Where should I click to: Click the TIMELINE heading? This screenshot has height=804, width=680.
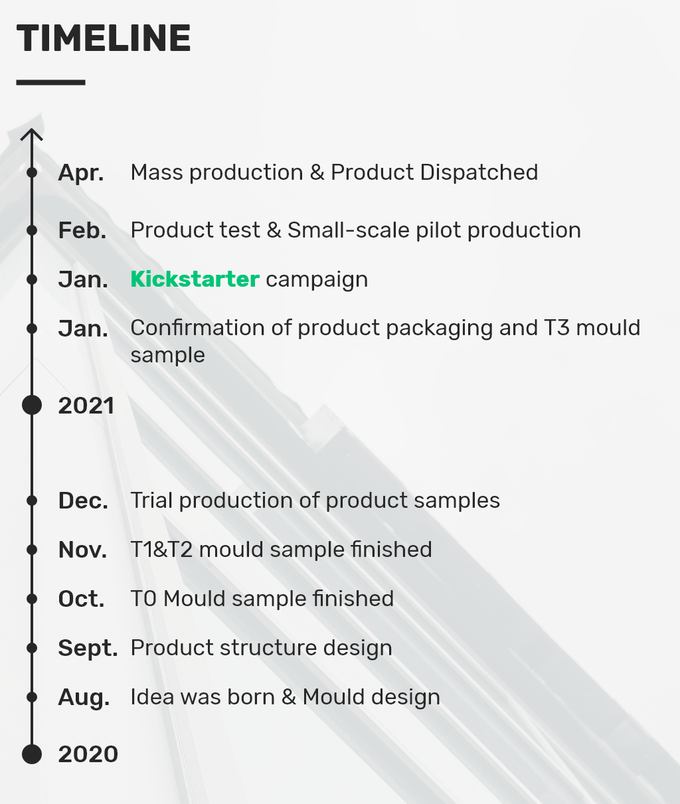click(104, 38)
